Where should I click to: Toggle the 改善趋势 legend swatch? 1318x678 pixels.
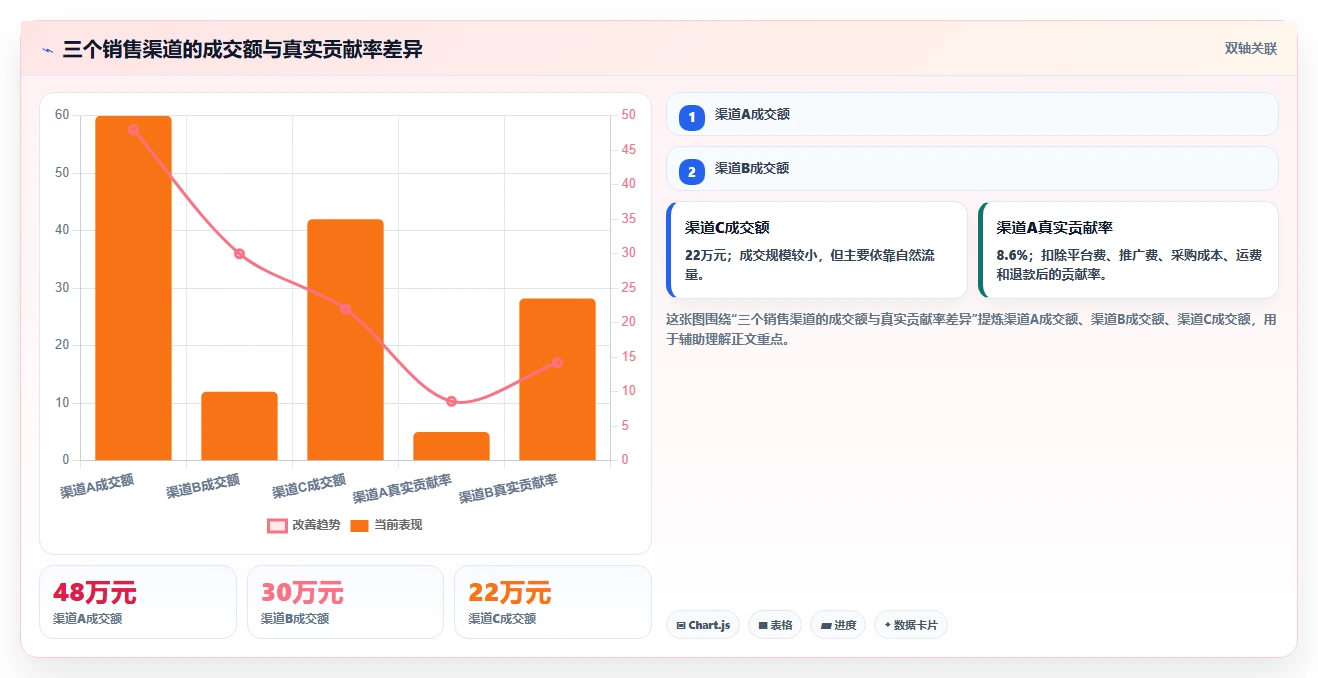tap(277, 525)
